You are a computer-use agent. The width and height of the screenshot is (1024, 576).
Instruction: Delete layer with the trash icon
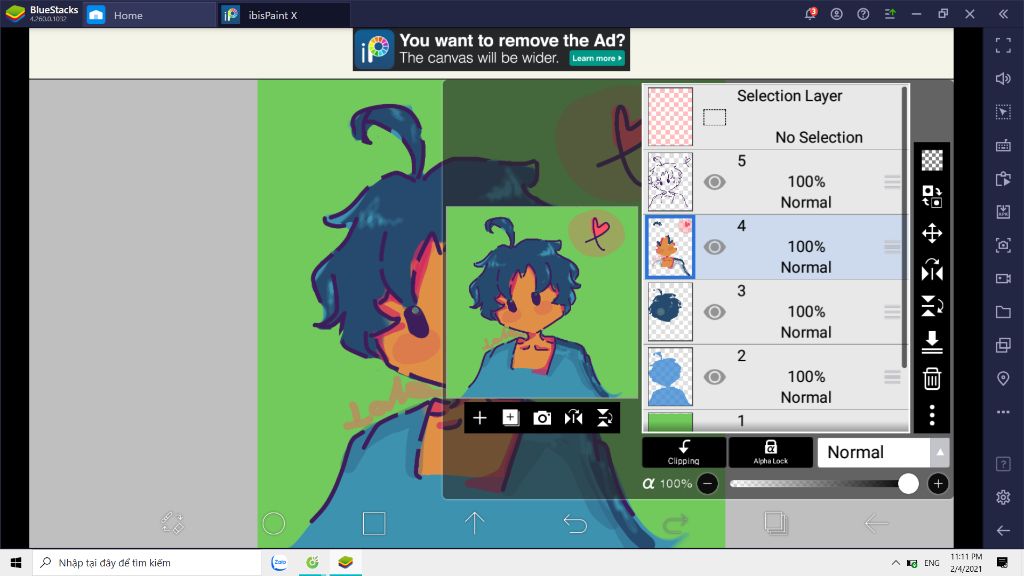click(x=932, y=379)
